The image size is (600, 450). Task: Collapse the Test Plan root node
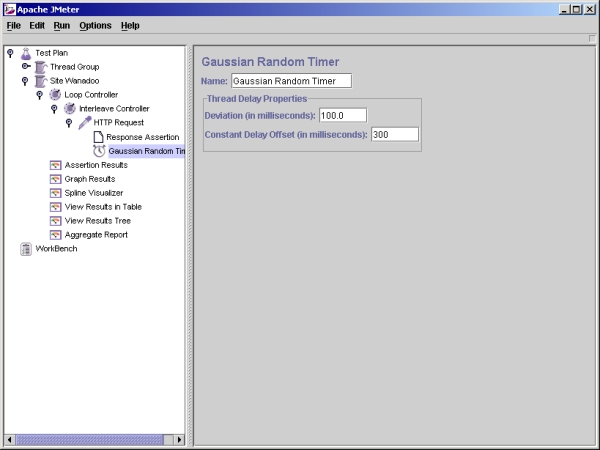click(10, 53)
